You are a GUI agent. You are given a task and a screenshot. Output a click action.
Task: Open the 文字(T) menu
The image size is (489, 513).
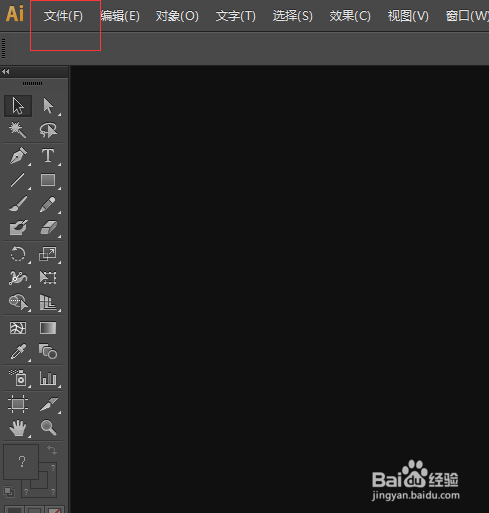[x=235, y=16]
